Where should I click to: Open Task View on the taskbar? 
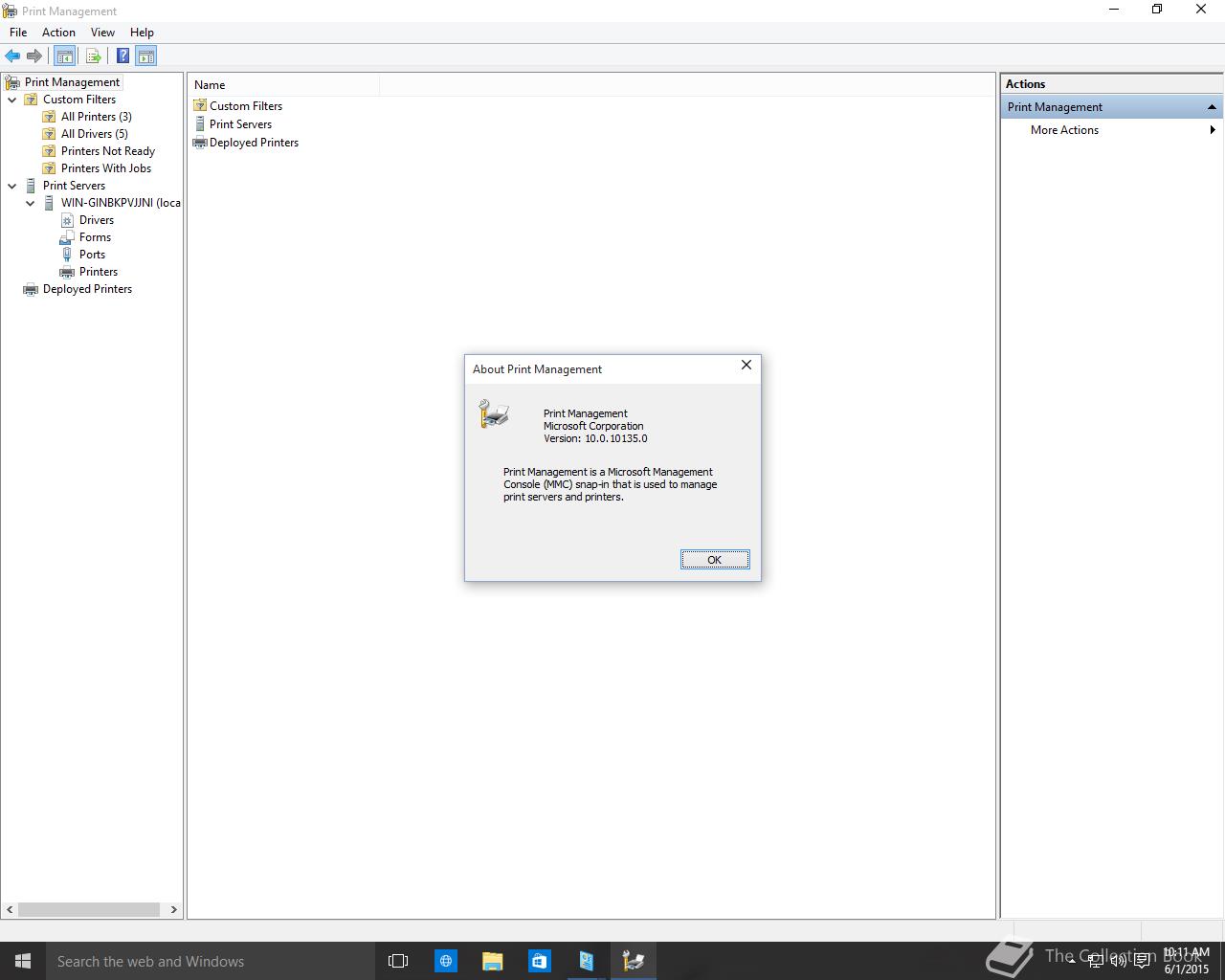coord(398,961)
